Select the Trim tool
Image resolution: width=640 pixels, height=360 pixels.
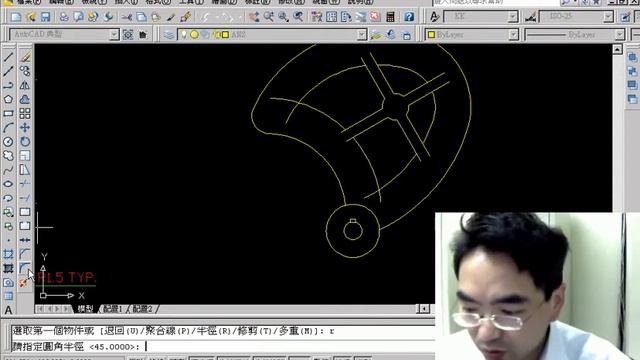25,184
